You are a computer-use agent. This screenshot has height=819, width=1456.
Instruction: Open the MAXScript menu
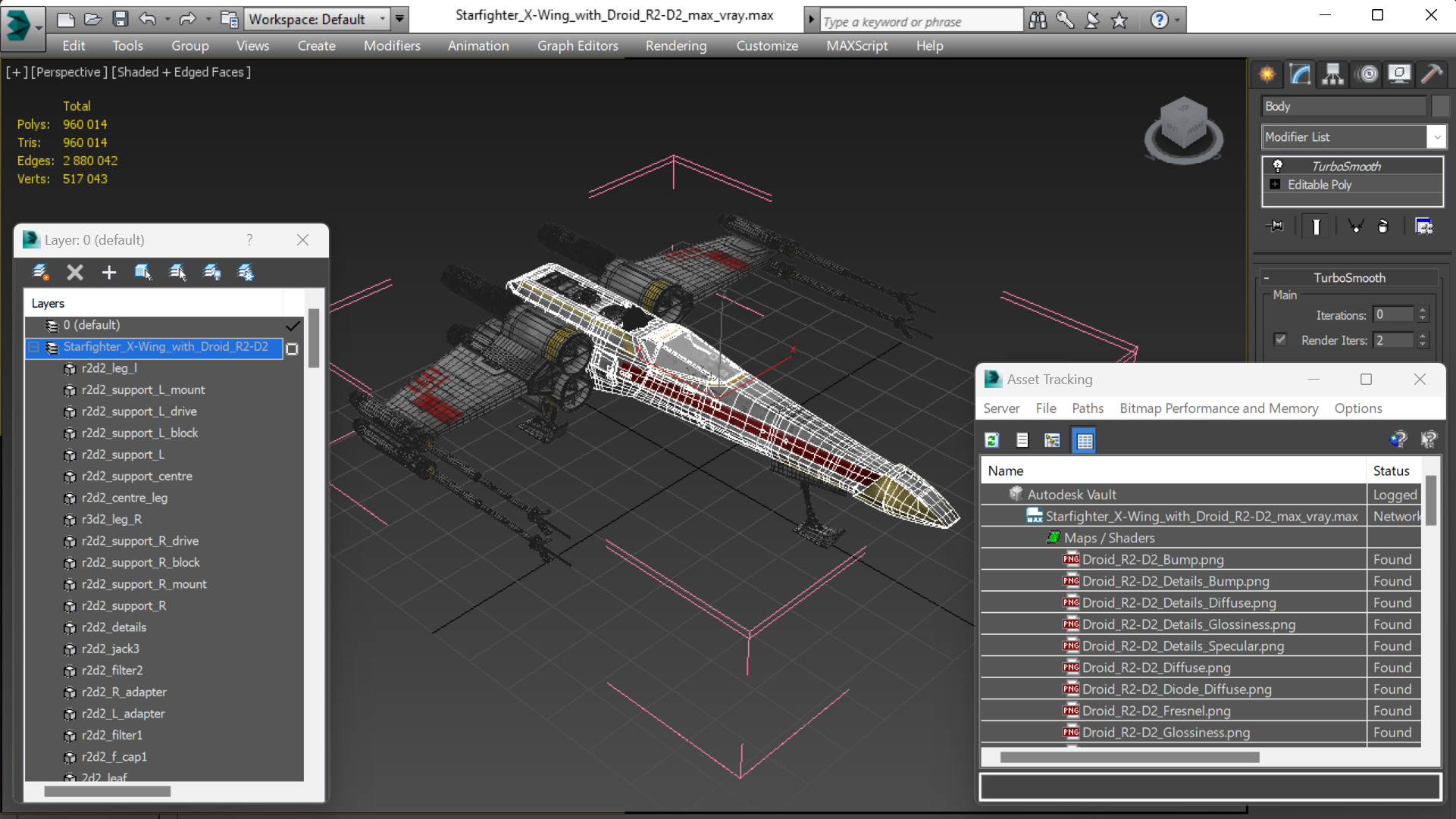(x=856, y=45)
